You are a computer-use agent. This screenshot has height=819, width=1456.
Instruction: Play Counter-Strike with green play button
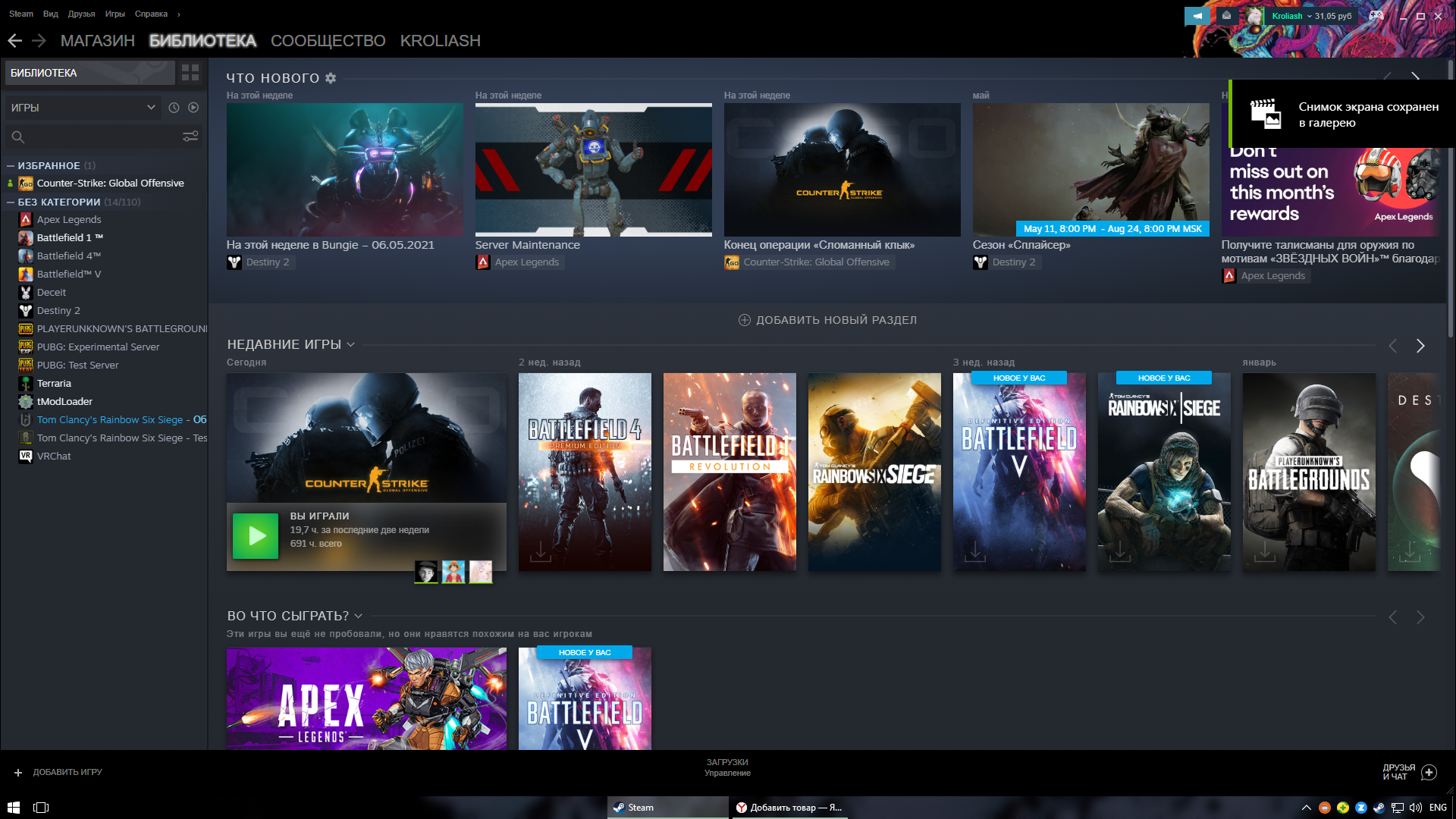(x=256, y=536)
